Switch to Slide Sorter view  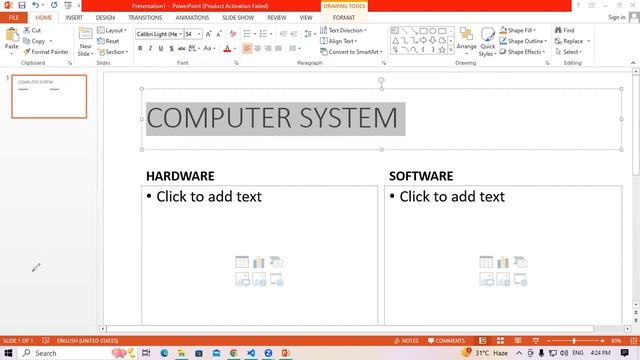click(500, 341)
